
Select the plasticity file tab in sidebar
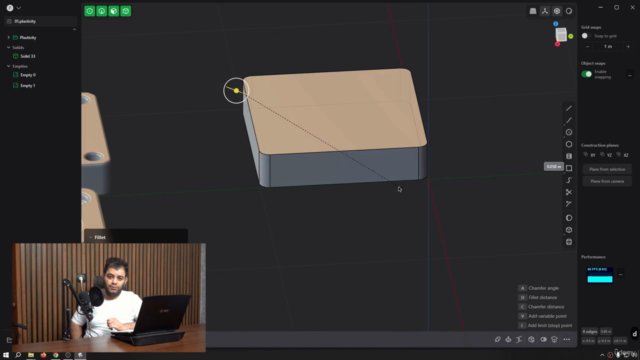(40, 21)
